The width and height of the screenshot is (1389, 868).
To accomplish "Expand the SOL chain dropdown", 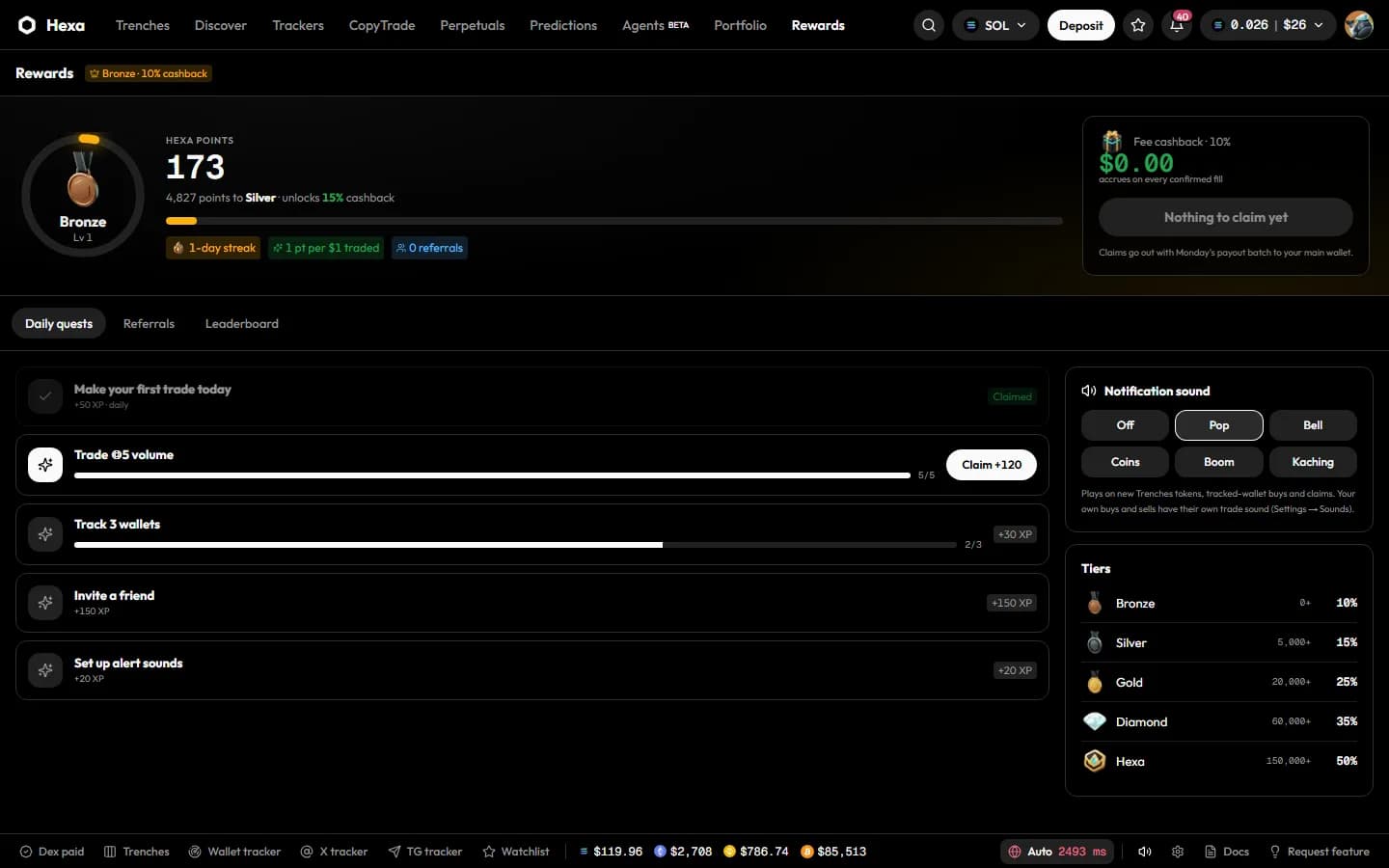I will [995, 25].
